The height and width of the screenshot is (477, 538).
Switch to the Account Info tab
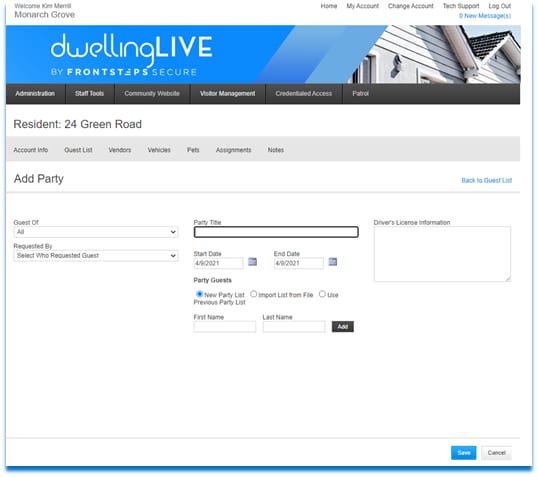coord(31,150)
